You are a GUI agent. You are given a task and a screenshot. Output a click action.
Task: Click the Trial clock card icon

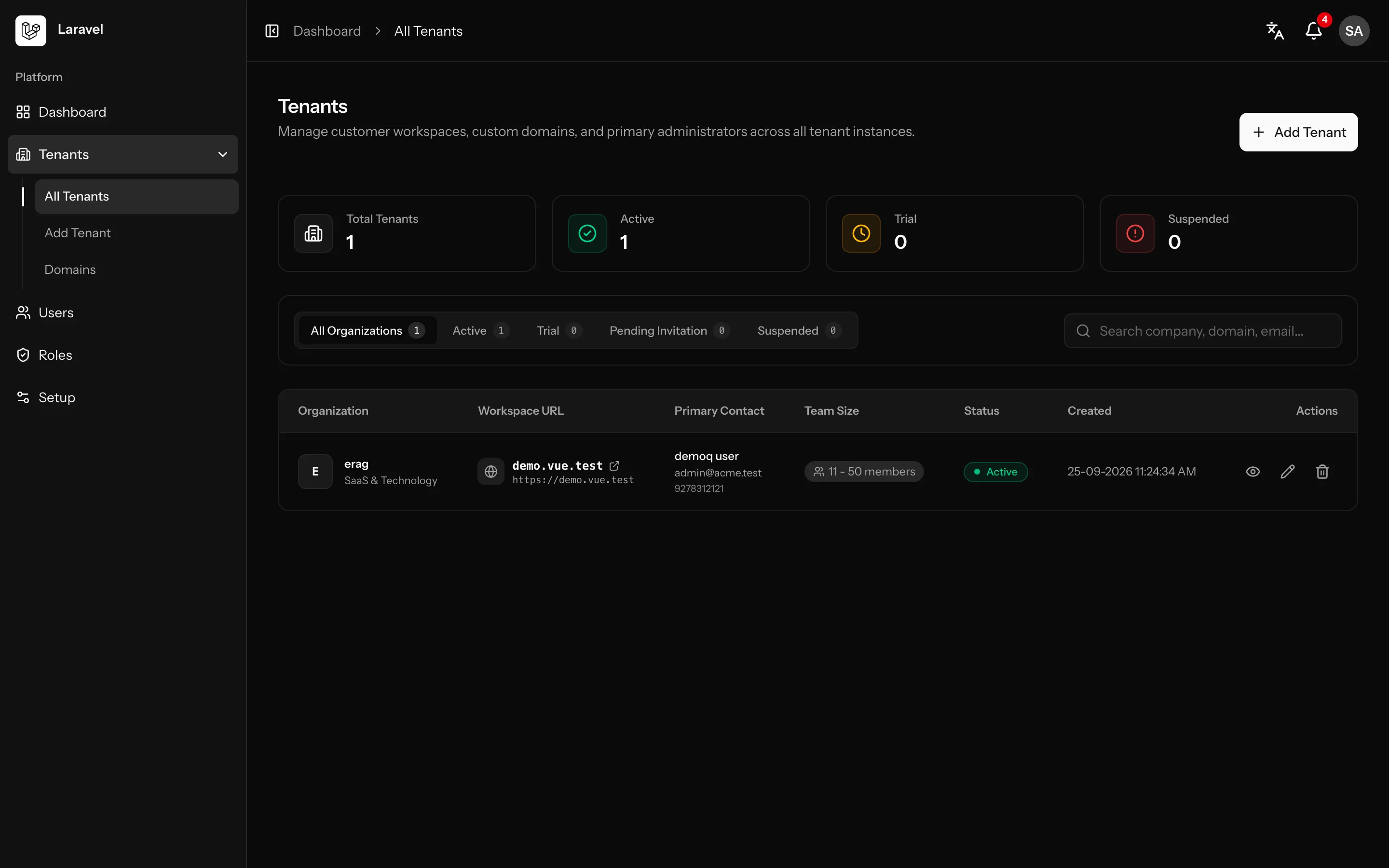(861, 233)
